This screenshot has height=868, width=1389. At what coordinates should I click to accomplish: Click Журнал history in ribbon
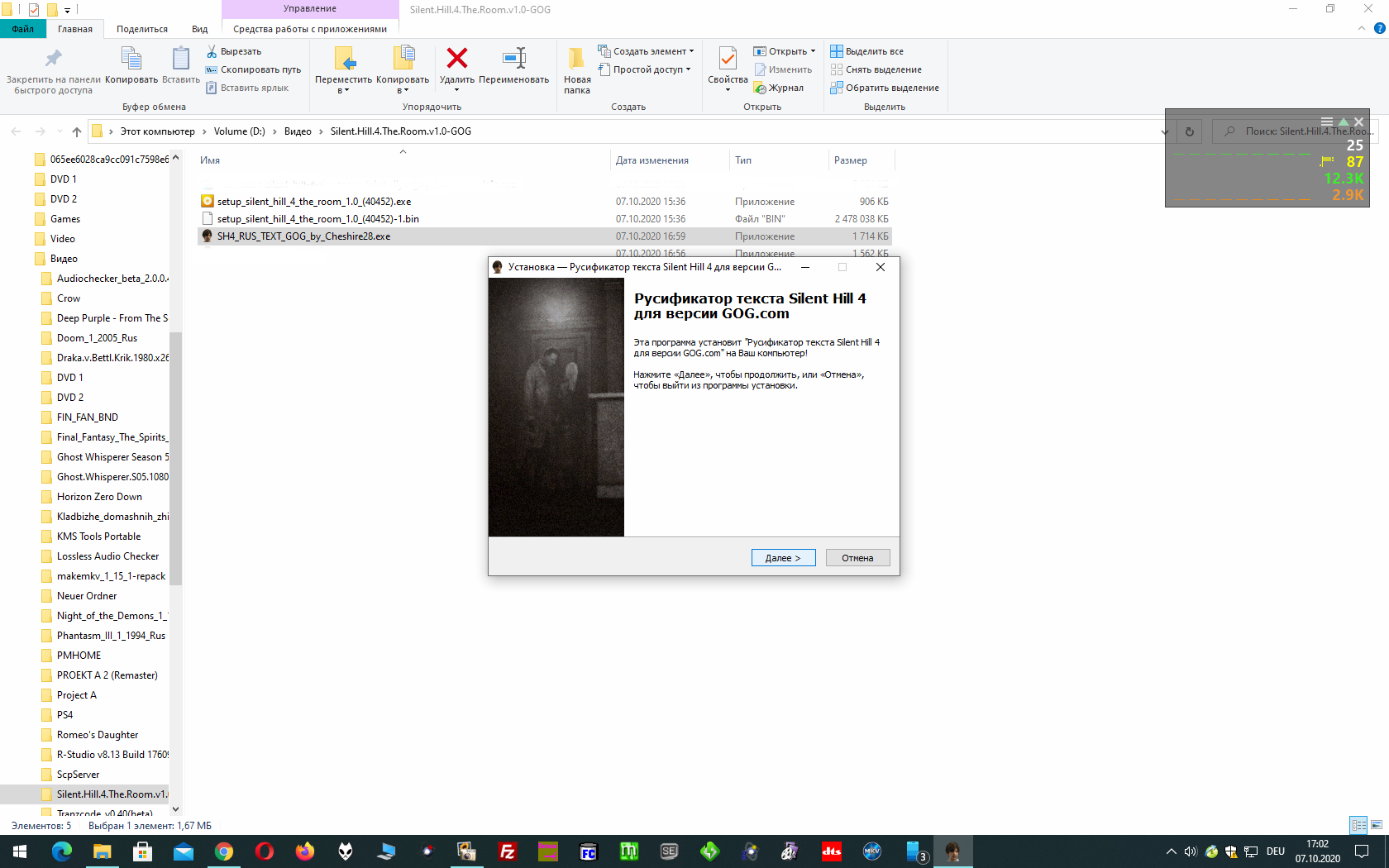(x=778, y=88)
